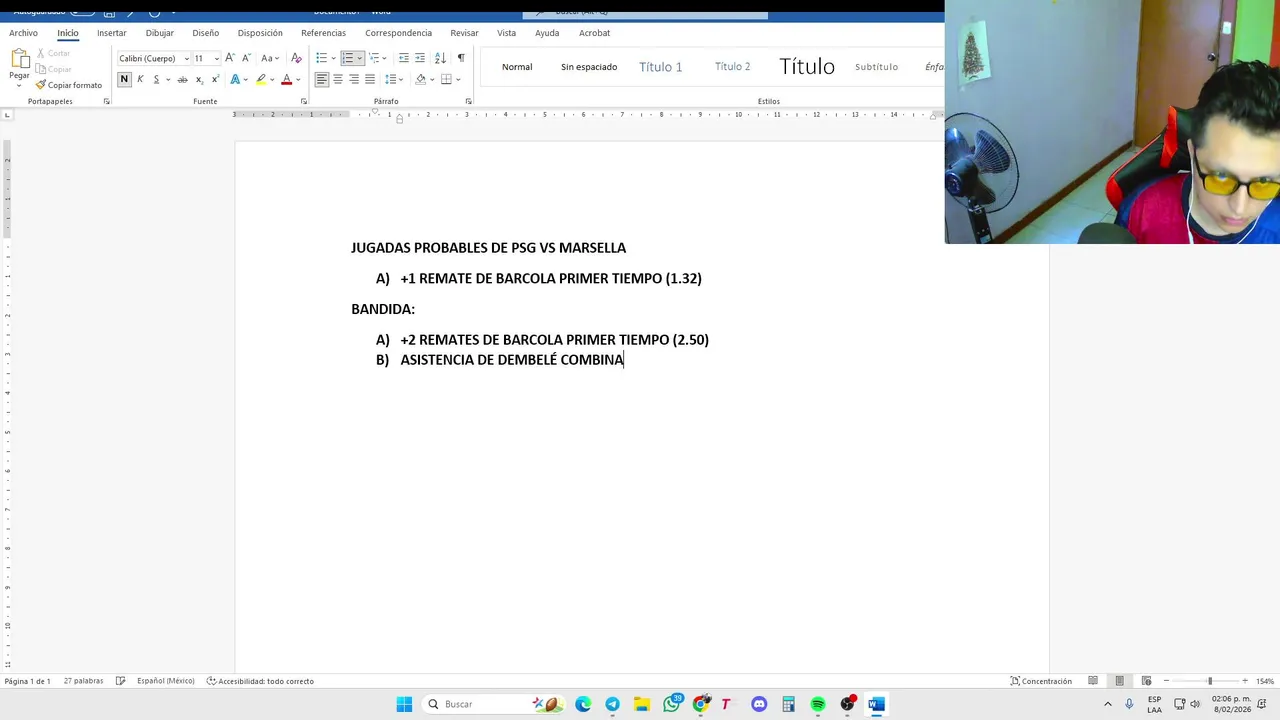Switch to Diseño tab
Image resolution: width=1280 pixels, height=720 pixels.
coord(205,33)
